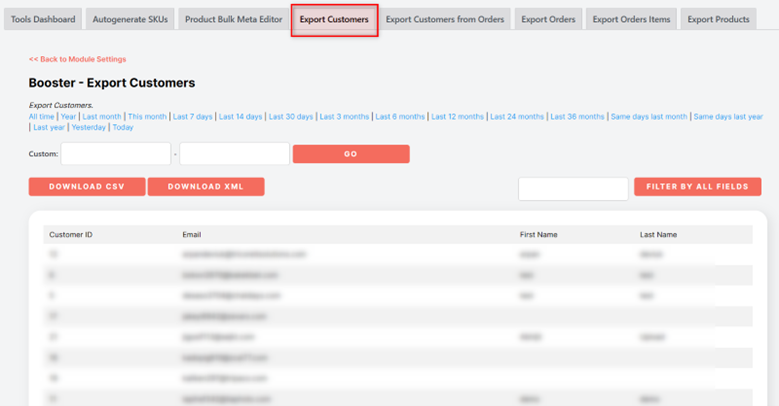The width and height of the screenshot is (779, 406).
Task: Switch to Autogenerate SKUs tab
Action: tap(130, 19)
